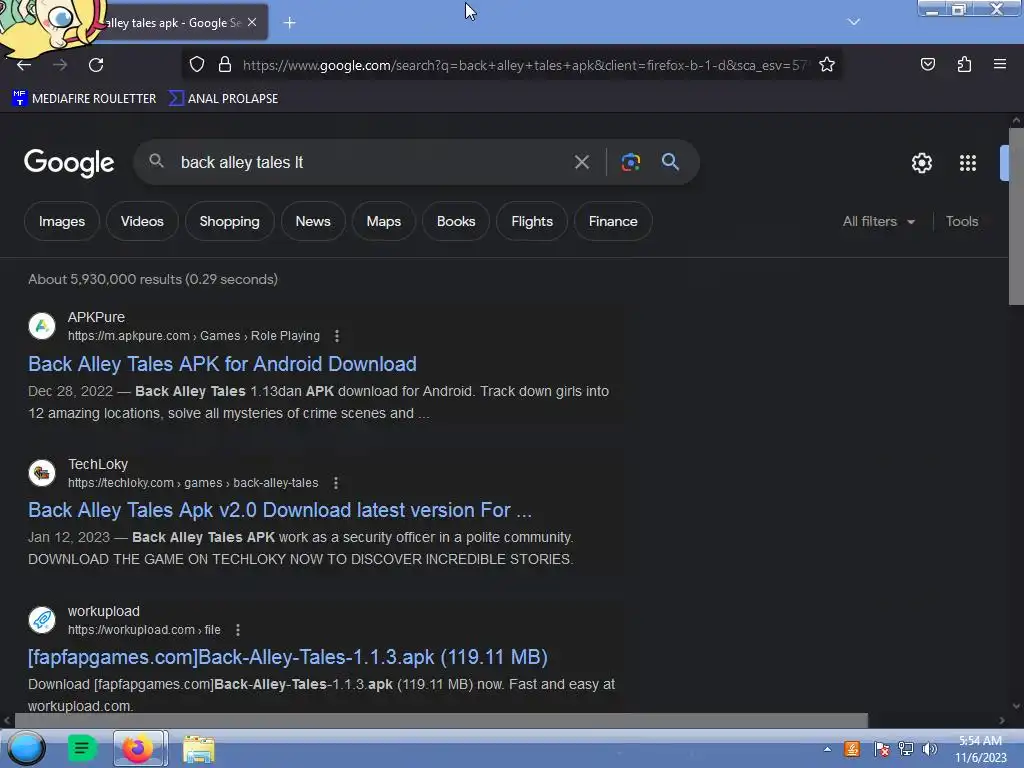Screen dimensions: 1024x768
Task: Click the workupload site favicon
Action: click(42, 620)
